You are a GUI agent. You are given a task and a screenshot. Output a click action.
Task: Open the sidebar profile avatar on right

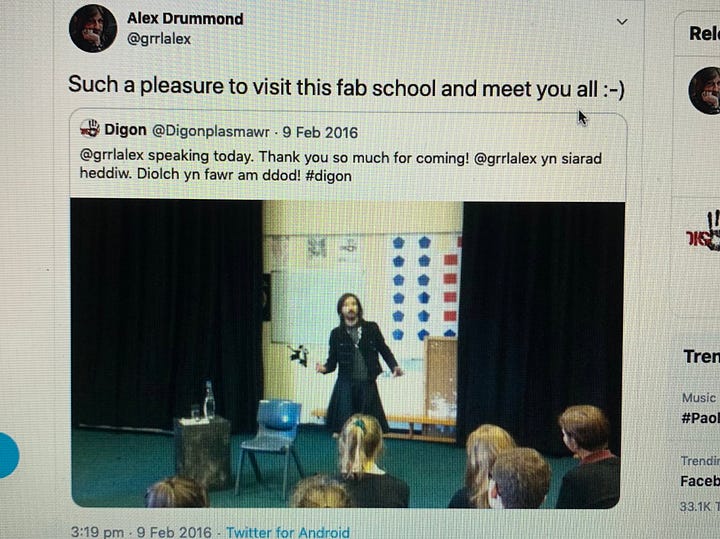pos(704,91)
